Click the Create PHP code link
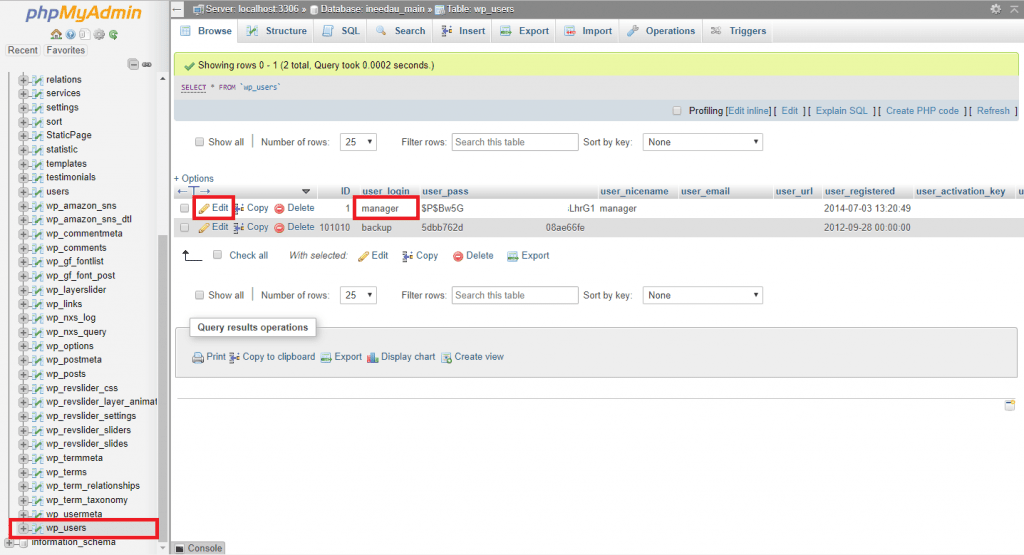This screenshot has width=1024, height=555. (922, 111)
